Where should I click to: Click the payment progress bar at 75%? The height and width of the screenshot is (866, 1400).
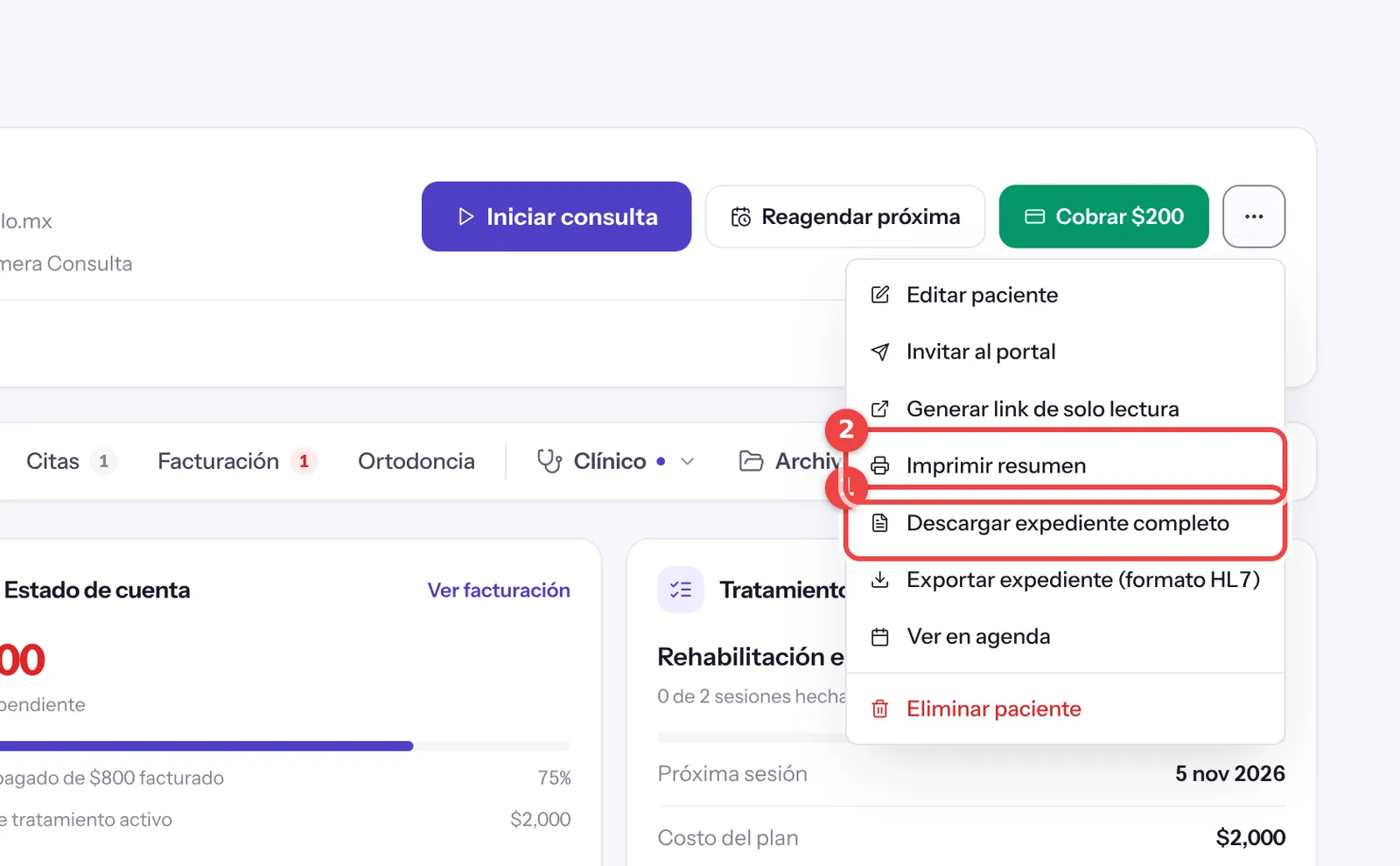tap(285, 746)
